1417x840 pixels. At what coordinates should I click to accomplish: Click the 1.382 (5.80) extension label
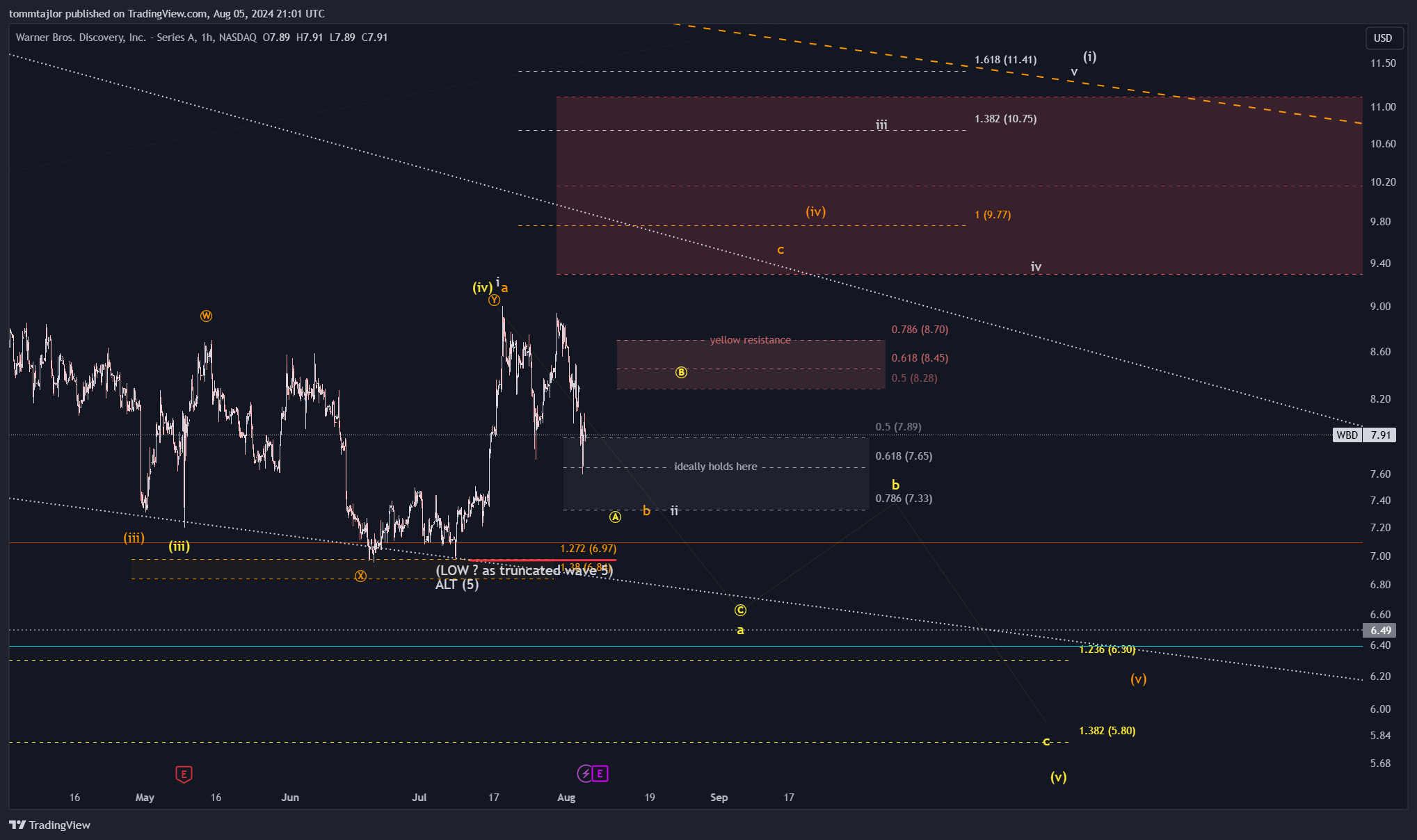tap(1107, 731)
